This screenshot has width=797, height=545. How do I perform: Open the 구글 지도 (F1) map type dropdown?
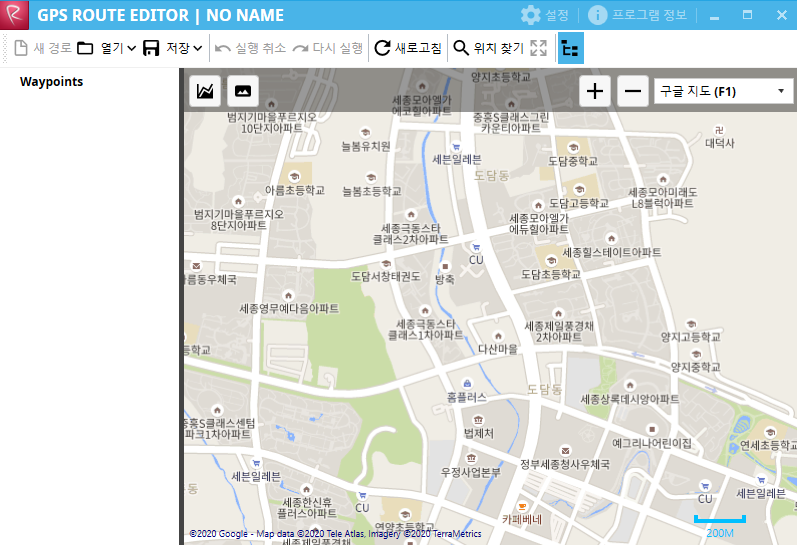(723, 91)
